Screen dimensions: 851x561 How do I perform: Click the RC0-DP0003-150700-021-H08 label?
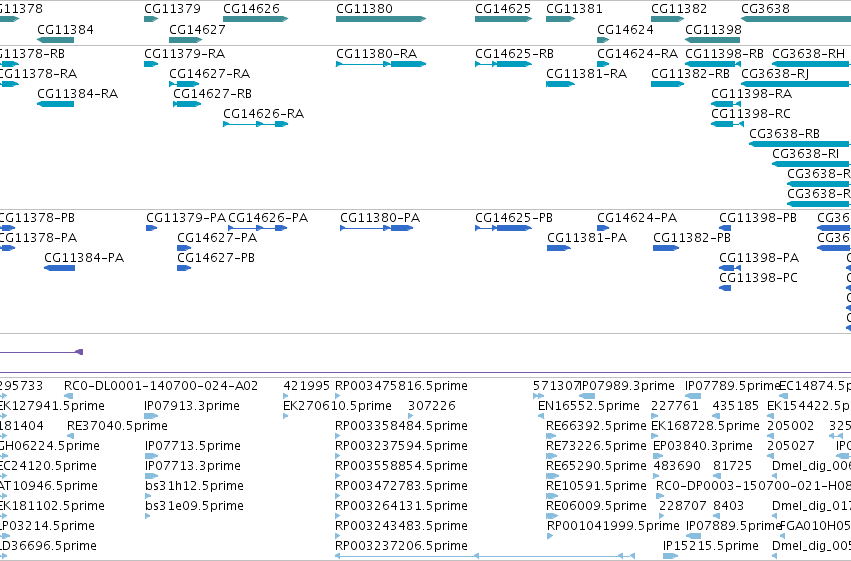point(753,486)
